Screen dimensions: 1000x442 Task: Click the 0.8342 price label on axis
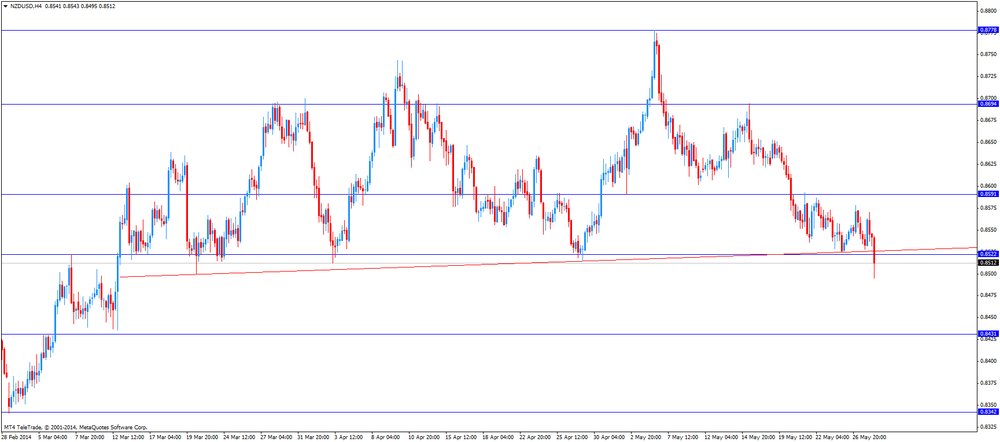click(x=988, y=412)
